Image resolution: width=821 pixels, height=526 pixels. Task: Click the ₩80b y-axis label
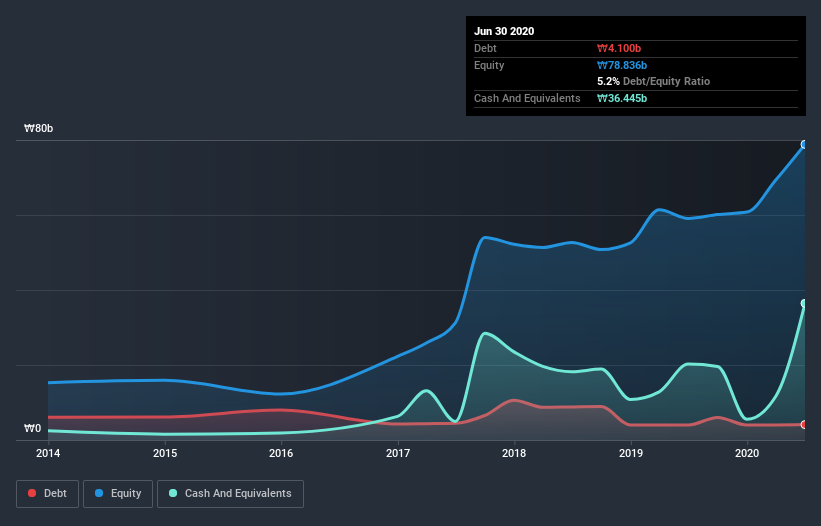click(39, 128)
